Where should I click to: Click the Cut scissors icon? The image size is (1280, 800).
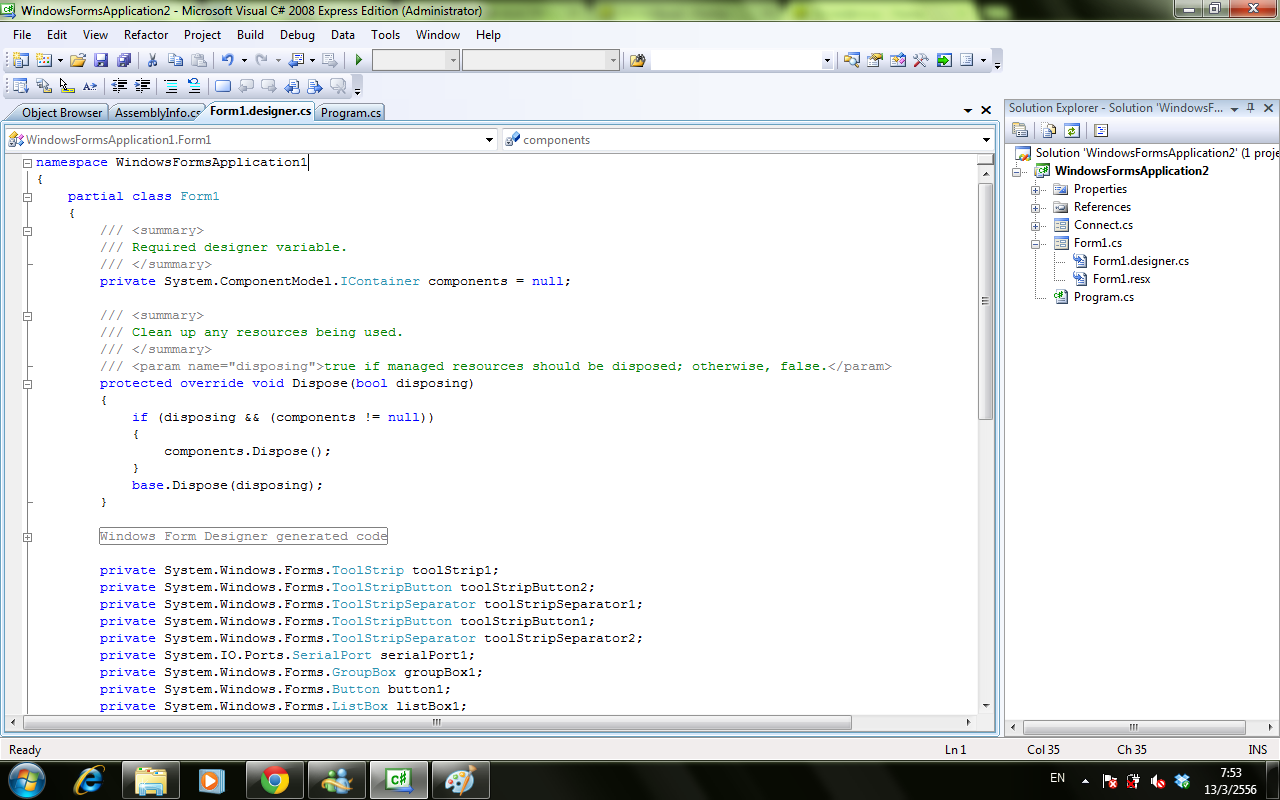click(x=154, y=60)
